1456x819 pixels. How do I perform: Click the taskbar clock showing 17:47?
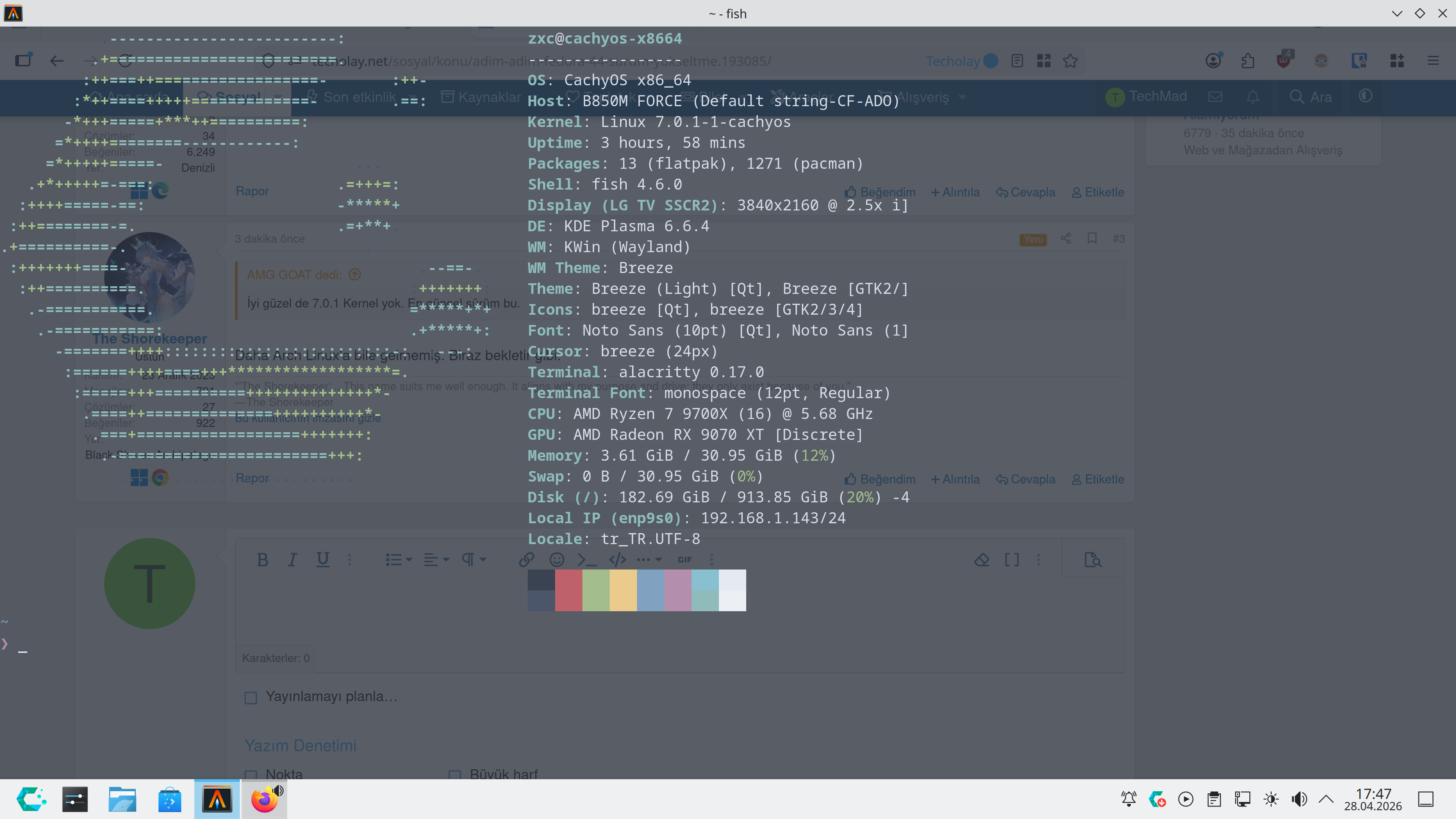point(1373,799)
